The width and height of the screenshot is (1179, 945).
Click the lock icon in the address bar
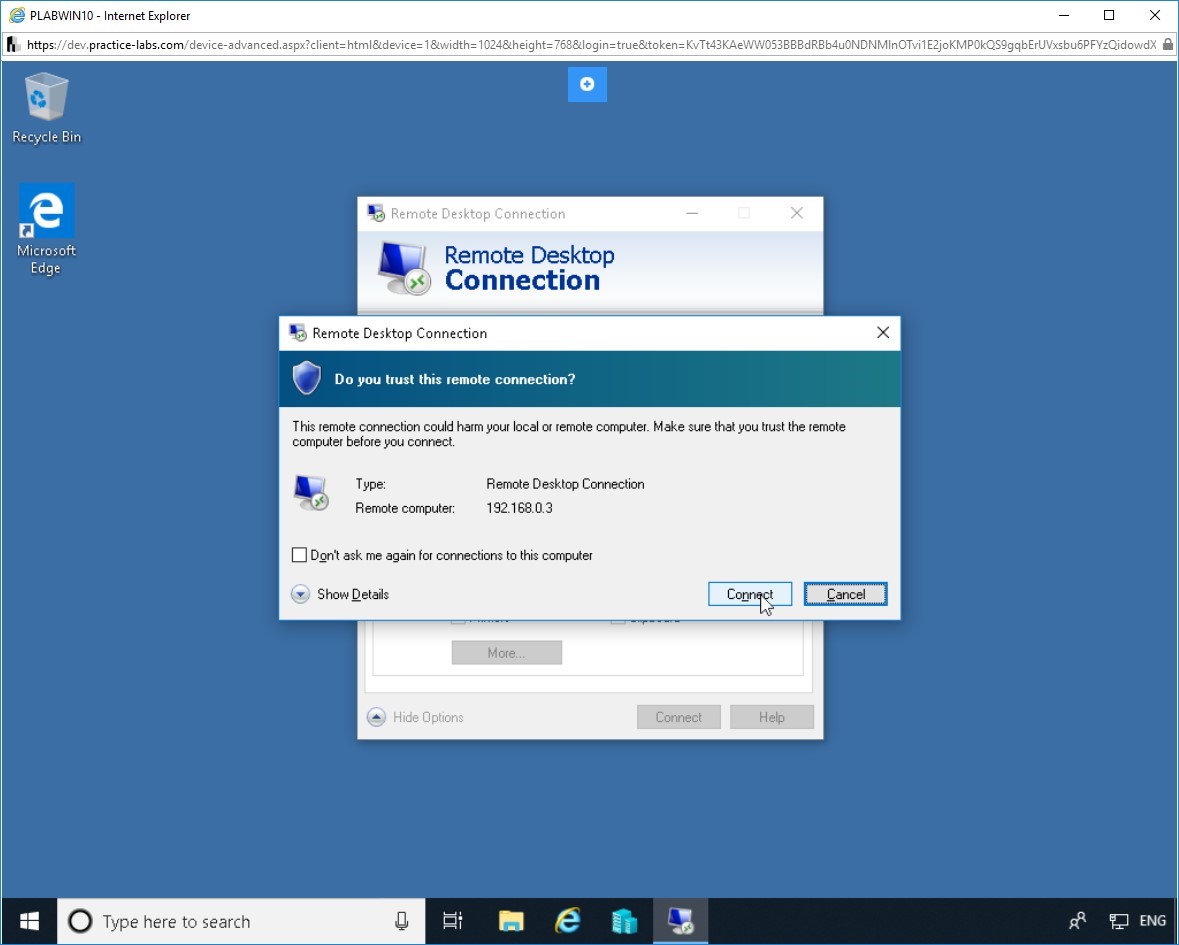tap(1167, 44)
